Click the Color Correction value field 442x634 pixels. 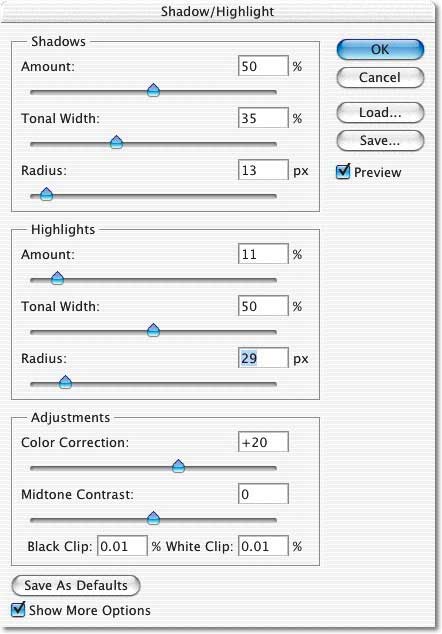pyautogui.click(x=263, y=442)
